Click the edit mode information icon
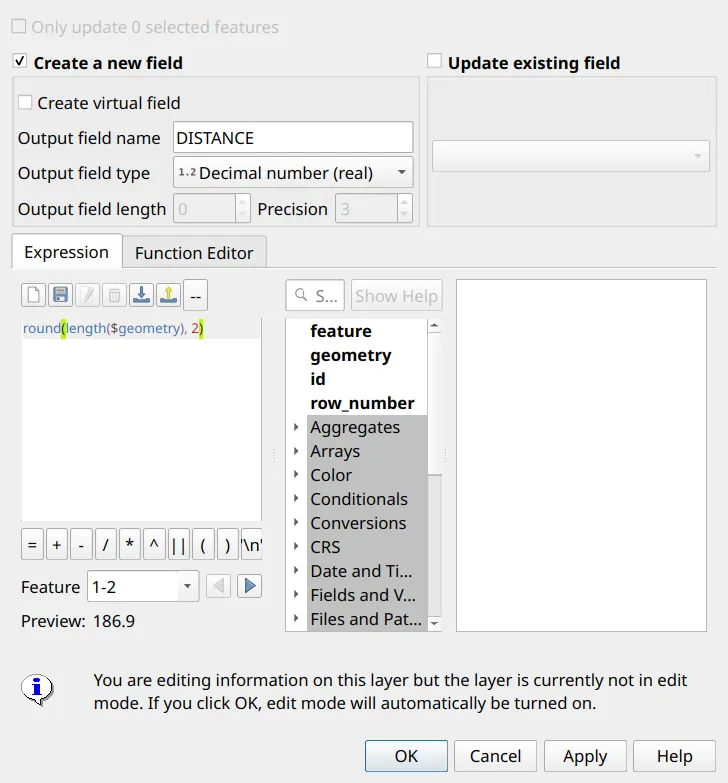 37,690
